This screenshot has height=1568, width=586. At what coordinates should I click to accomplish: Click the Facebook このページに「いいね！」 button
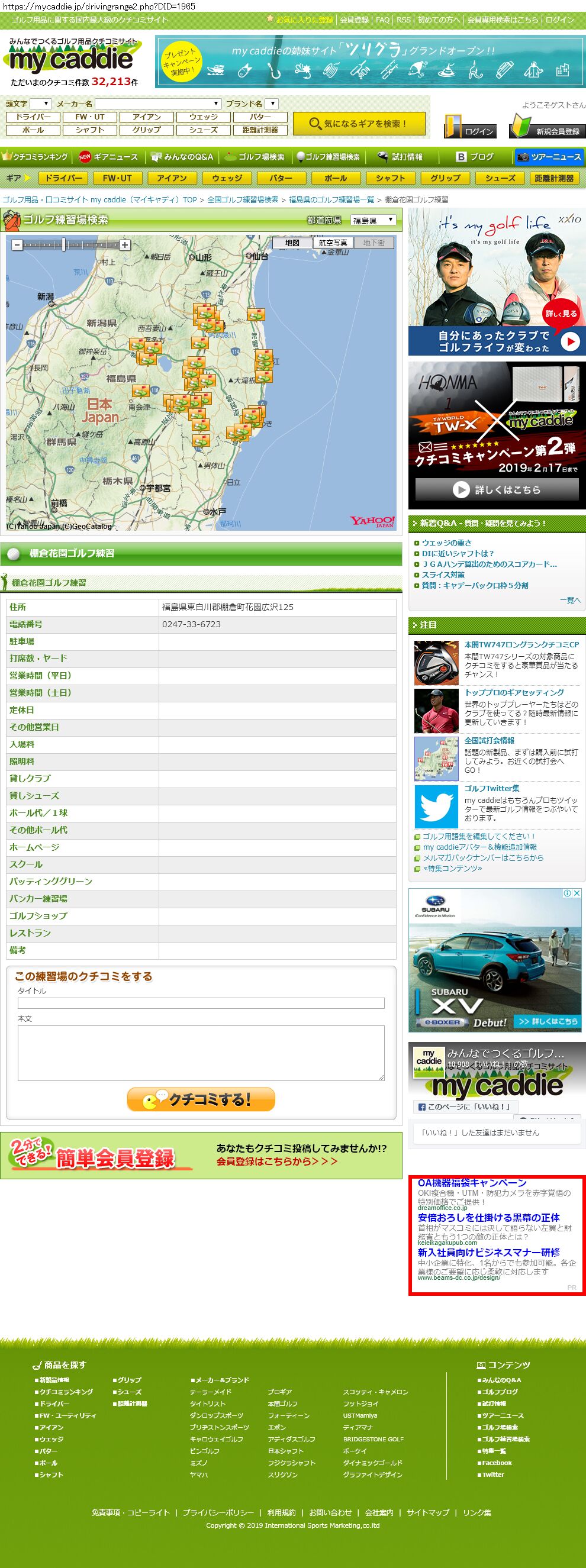(465, 1106)
